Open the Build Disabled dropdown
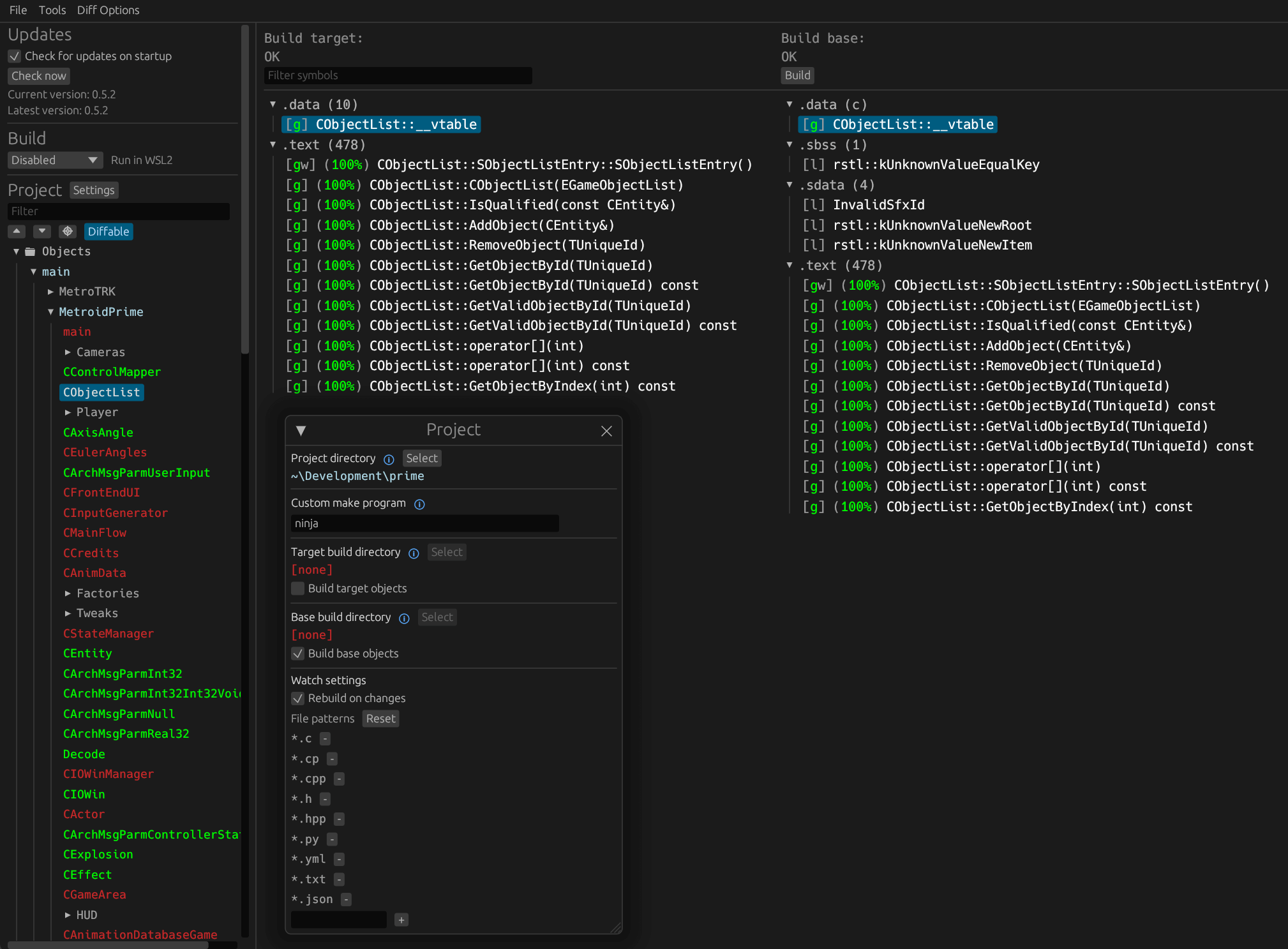 (x=55, y=160)
